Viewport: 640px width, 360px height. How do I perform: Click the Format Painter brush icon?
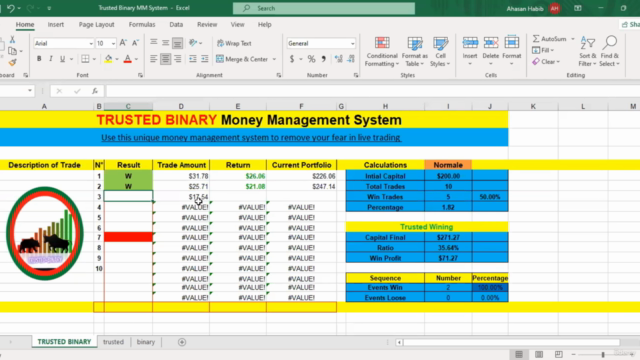pos(13,62)
